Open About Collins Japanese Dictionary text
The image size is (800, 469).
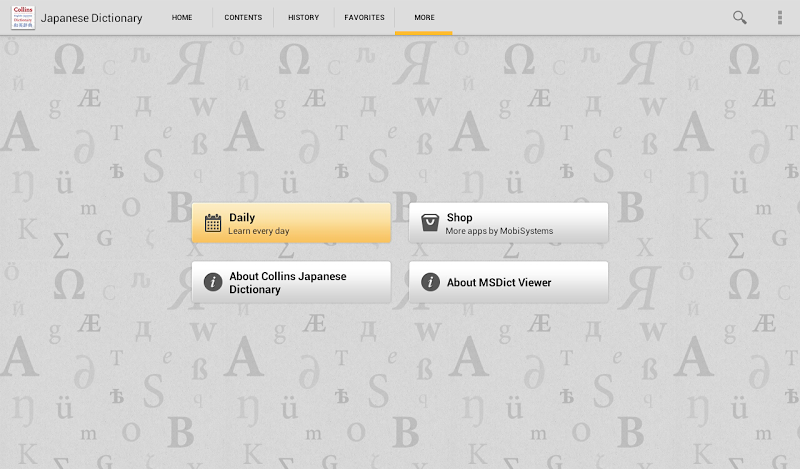coord(288,283)
